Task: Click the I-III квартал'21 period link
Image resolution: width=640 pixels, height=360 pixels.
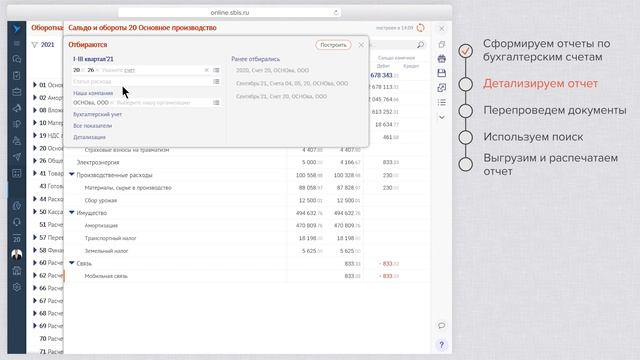Action: (93, 59)
